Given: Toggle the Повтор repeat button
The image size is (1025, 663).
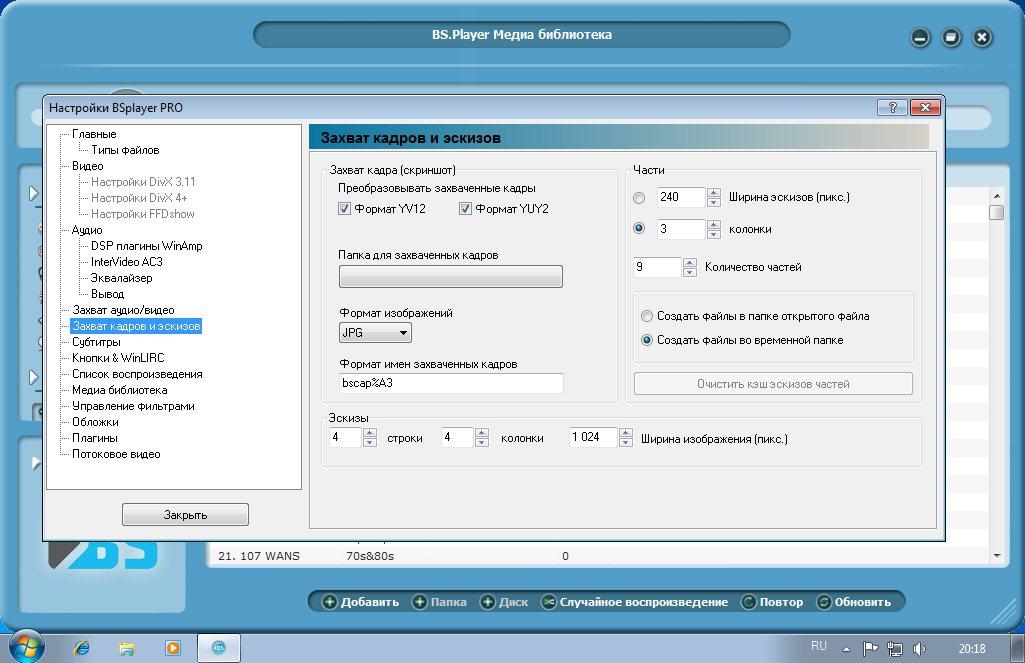Looking at the screenshot, I should coord(772,602).
